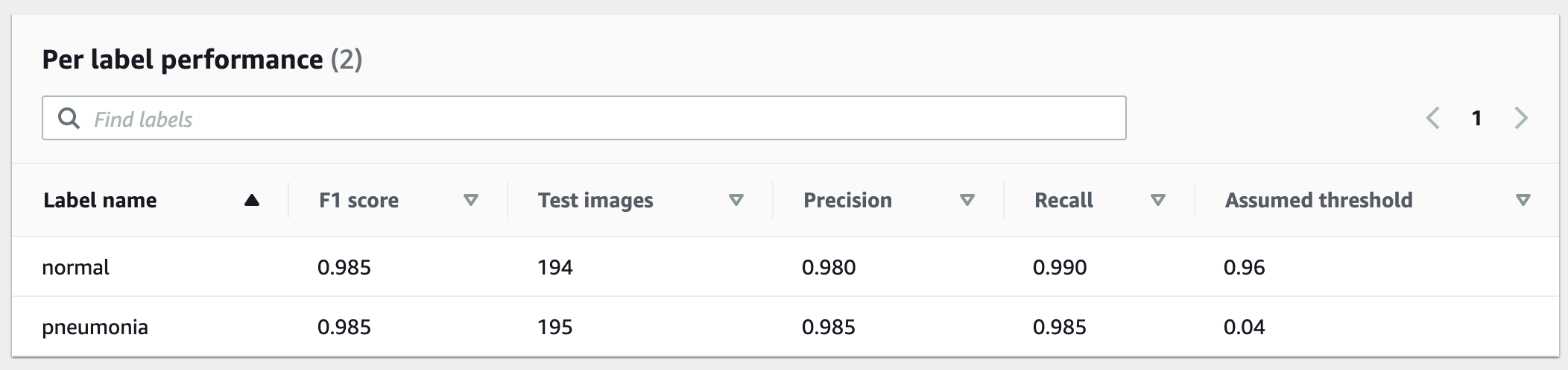Click the Recall column header
The height and width of the screenshot is (370, 1568).
[1063, 200]
